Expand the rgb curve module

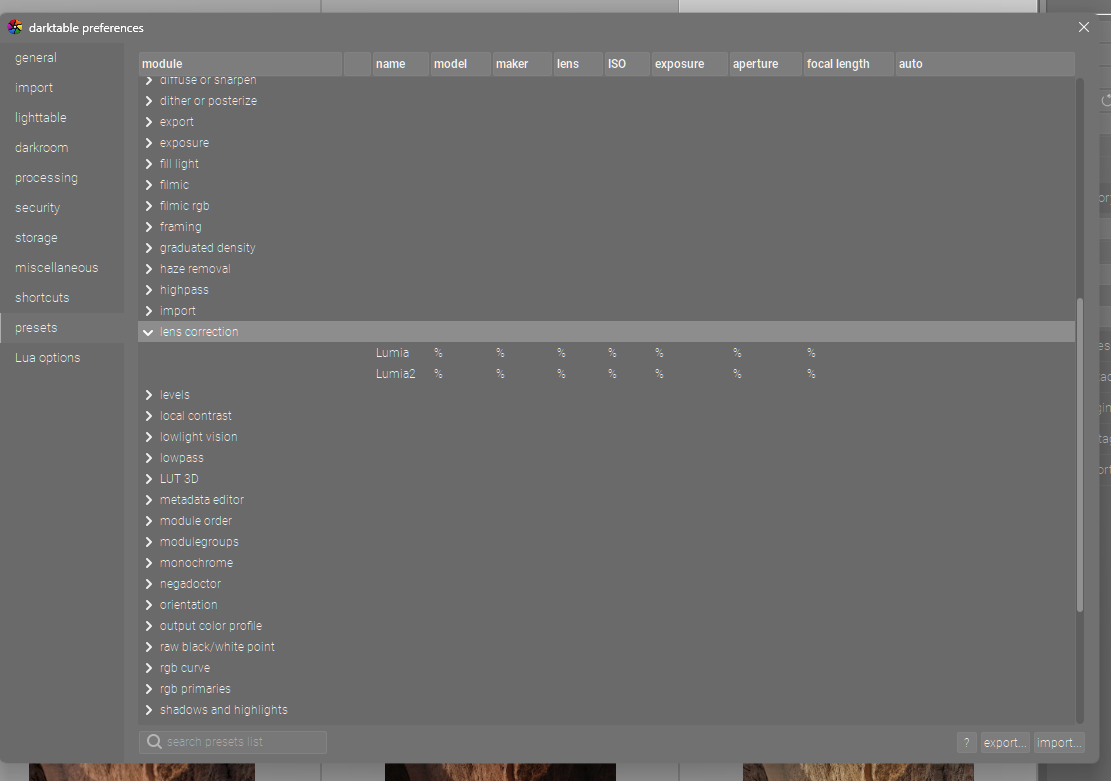pyautogui.click(x=149, y=668)
